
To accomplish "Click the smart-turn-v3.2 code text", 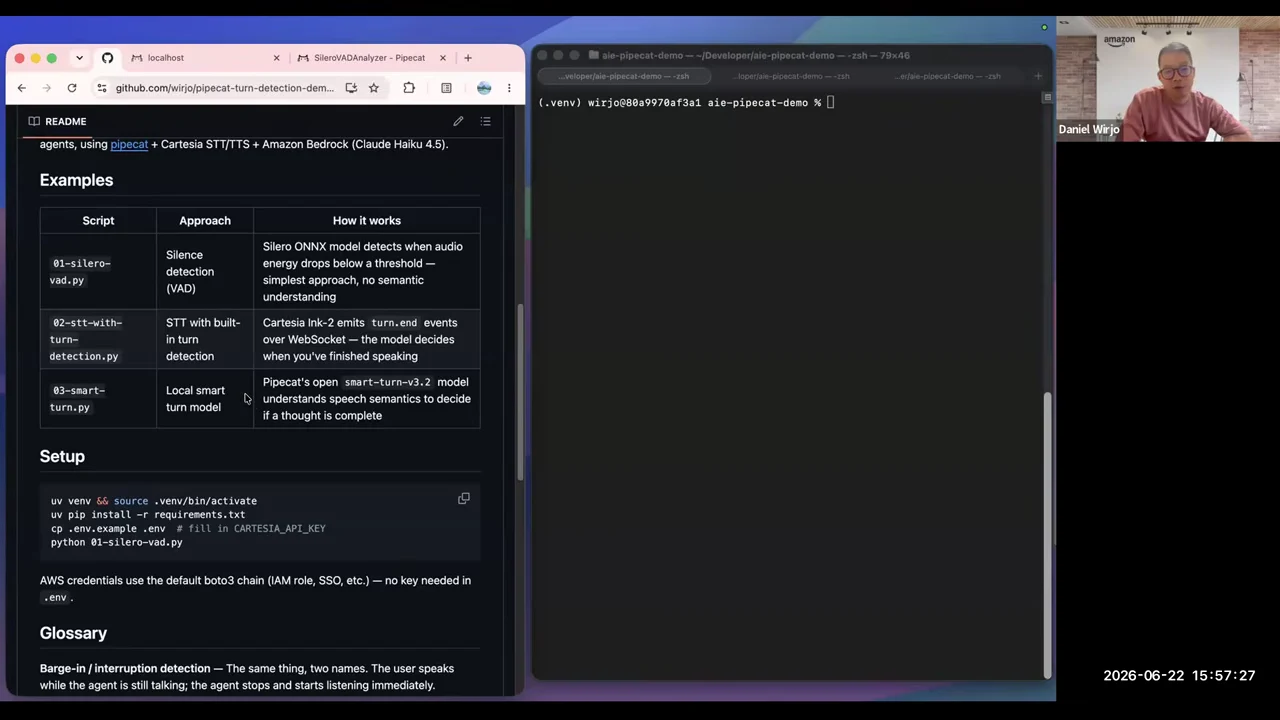I will [387, 382].
